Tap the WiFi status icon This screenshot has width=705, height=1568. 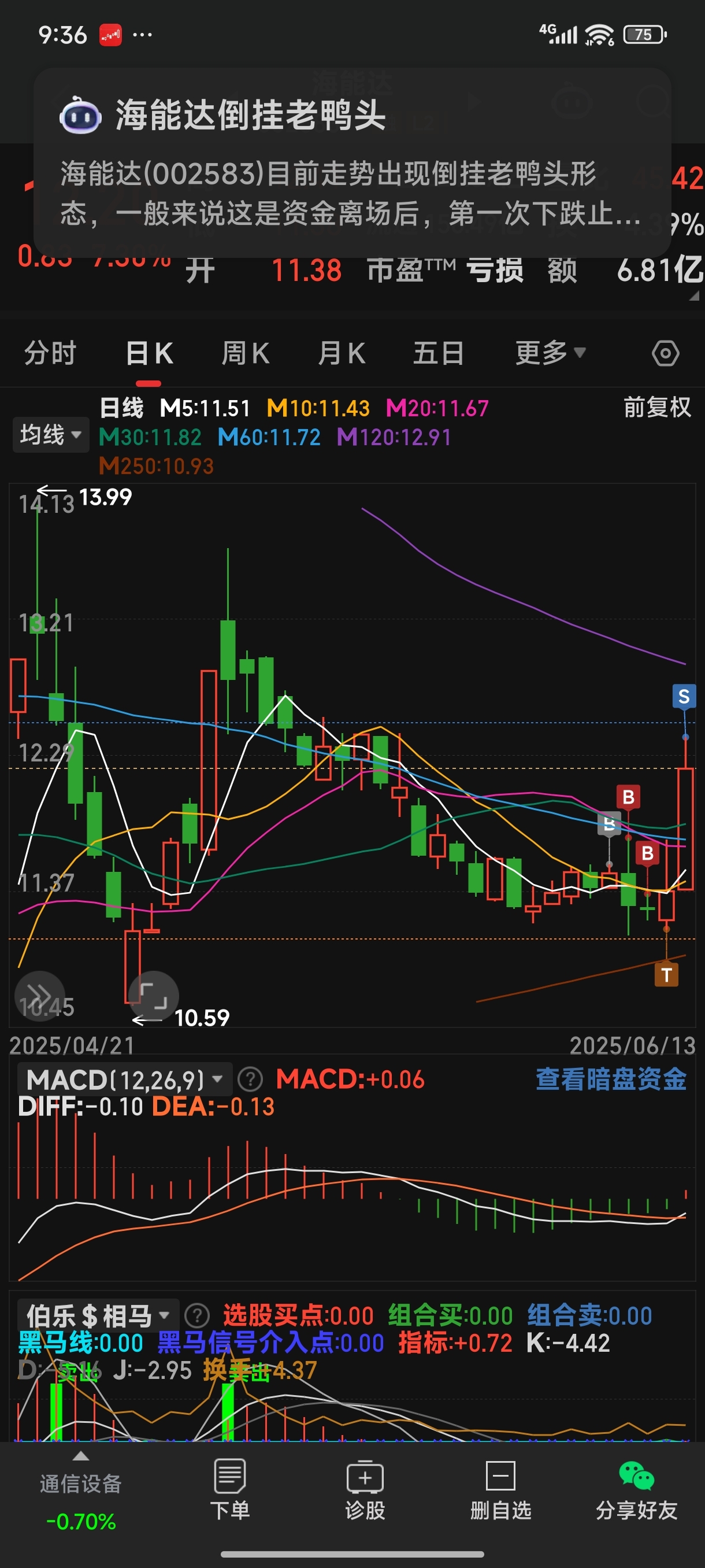tap(600, 35)
